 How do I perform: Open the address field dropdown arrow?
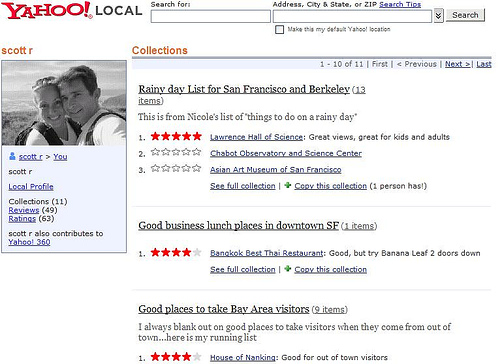pyautogui.click(x=438, y=15)
